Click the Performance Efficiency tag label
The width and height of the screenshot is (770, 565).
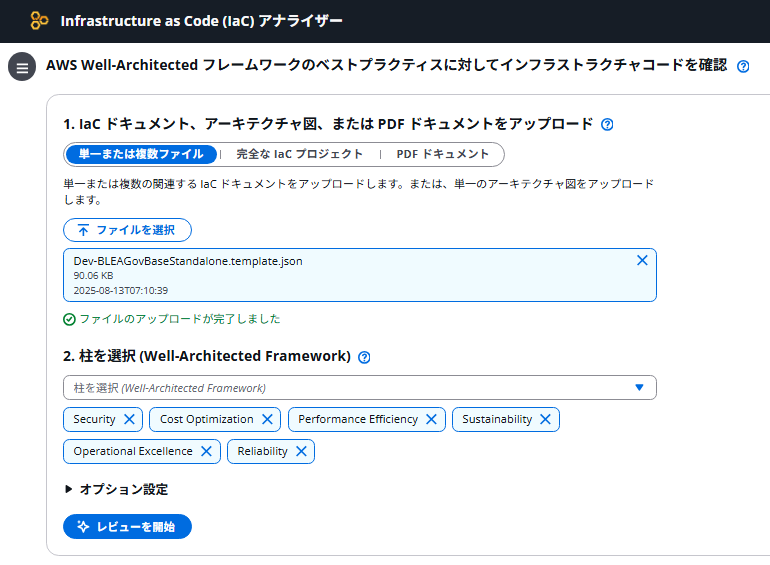click(x=358, y=419)
